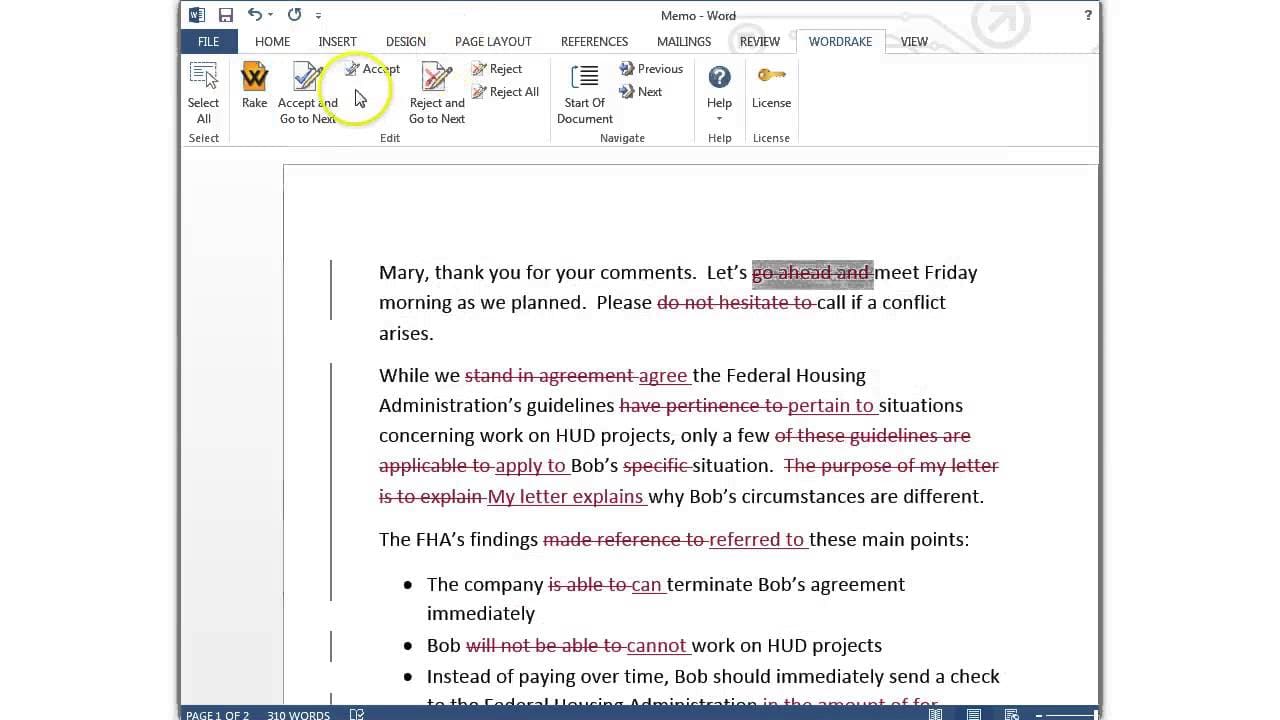Open Undo history dropdown arrow

[x=271, y=15]
